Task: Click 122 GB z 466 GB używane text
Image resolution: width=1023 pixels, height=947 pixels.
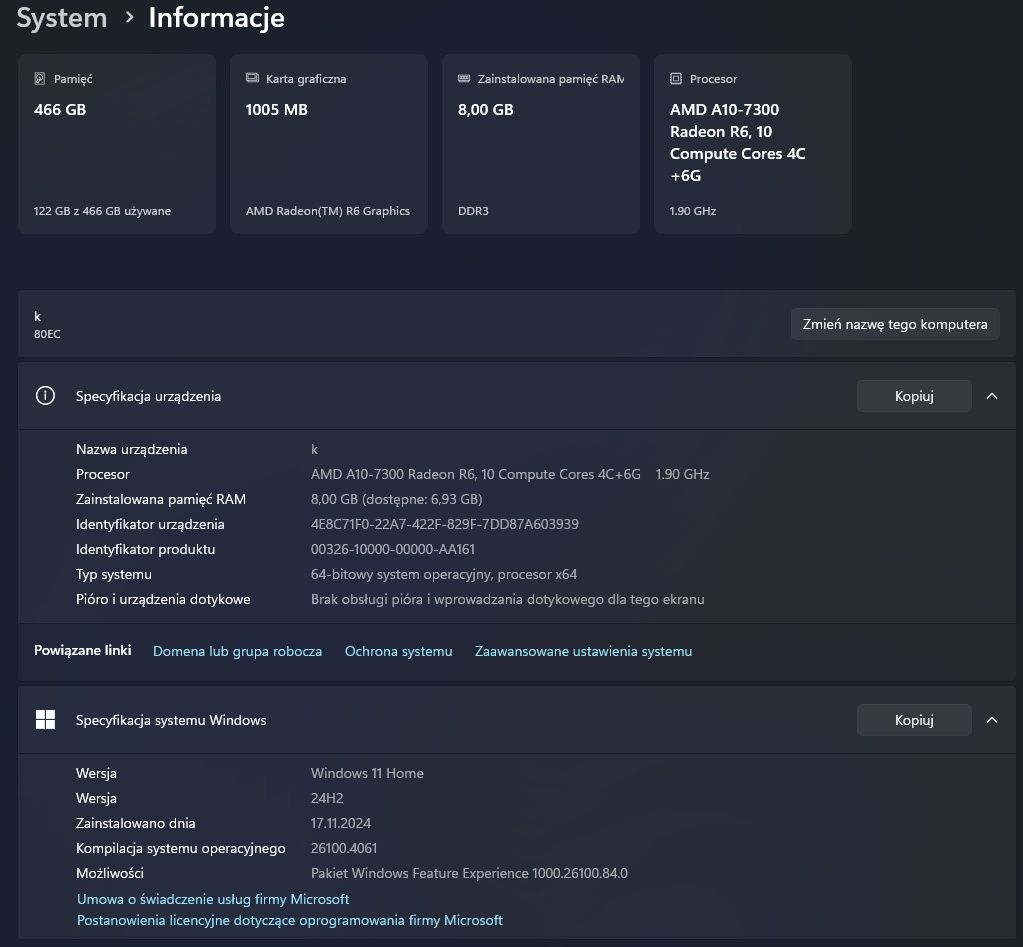Action: point(102,211)
